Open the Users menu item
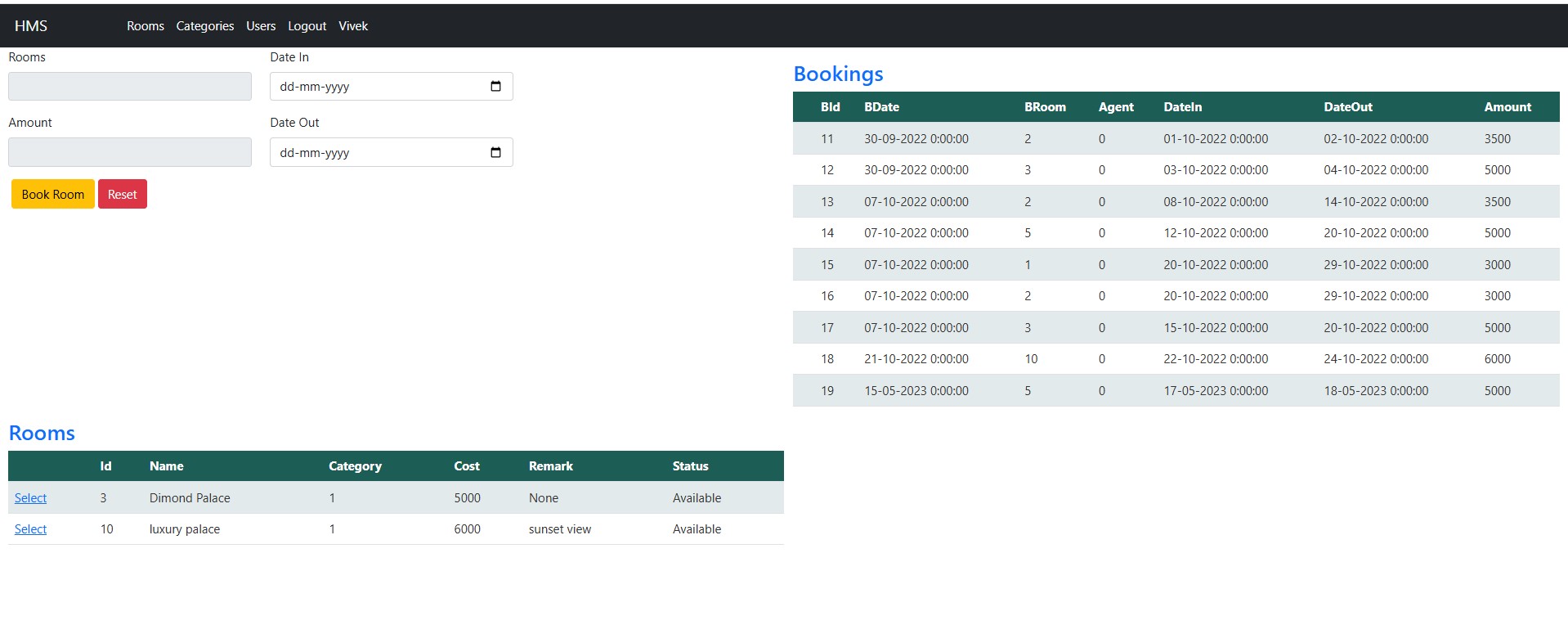Image resolution: width=1568 pixels, height=643 pixels. click(261, 26)
